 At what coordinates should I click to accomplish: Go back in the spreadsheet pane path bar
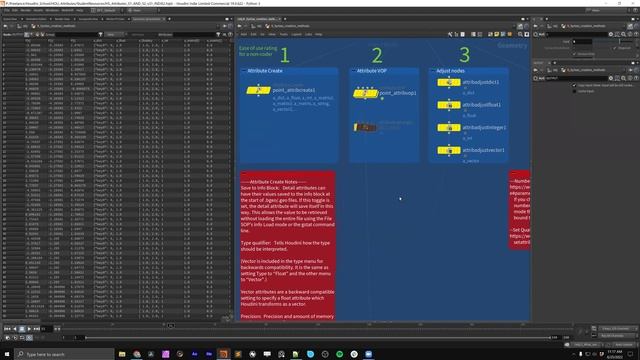click(6, 26)
